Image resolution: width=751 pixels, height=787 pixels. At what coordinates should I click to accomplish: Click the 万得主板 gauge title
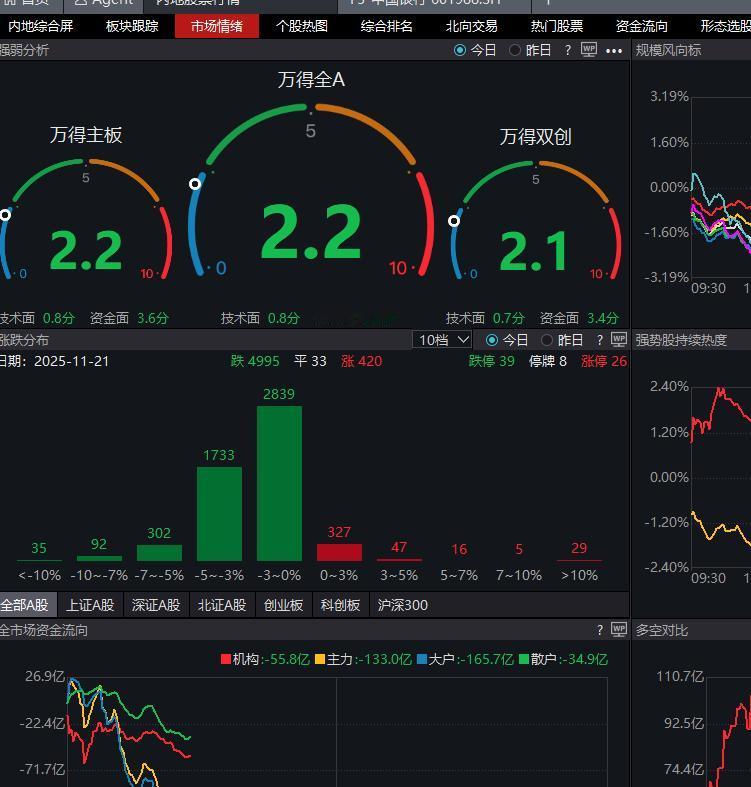pyautogui.click(x=86, y=135)
